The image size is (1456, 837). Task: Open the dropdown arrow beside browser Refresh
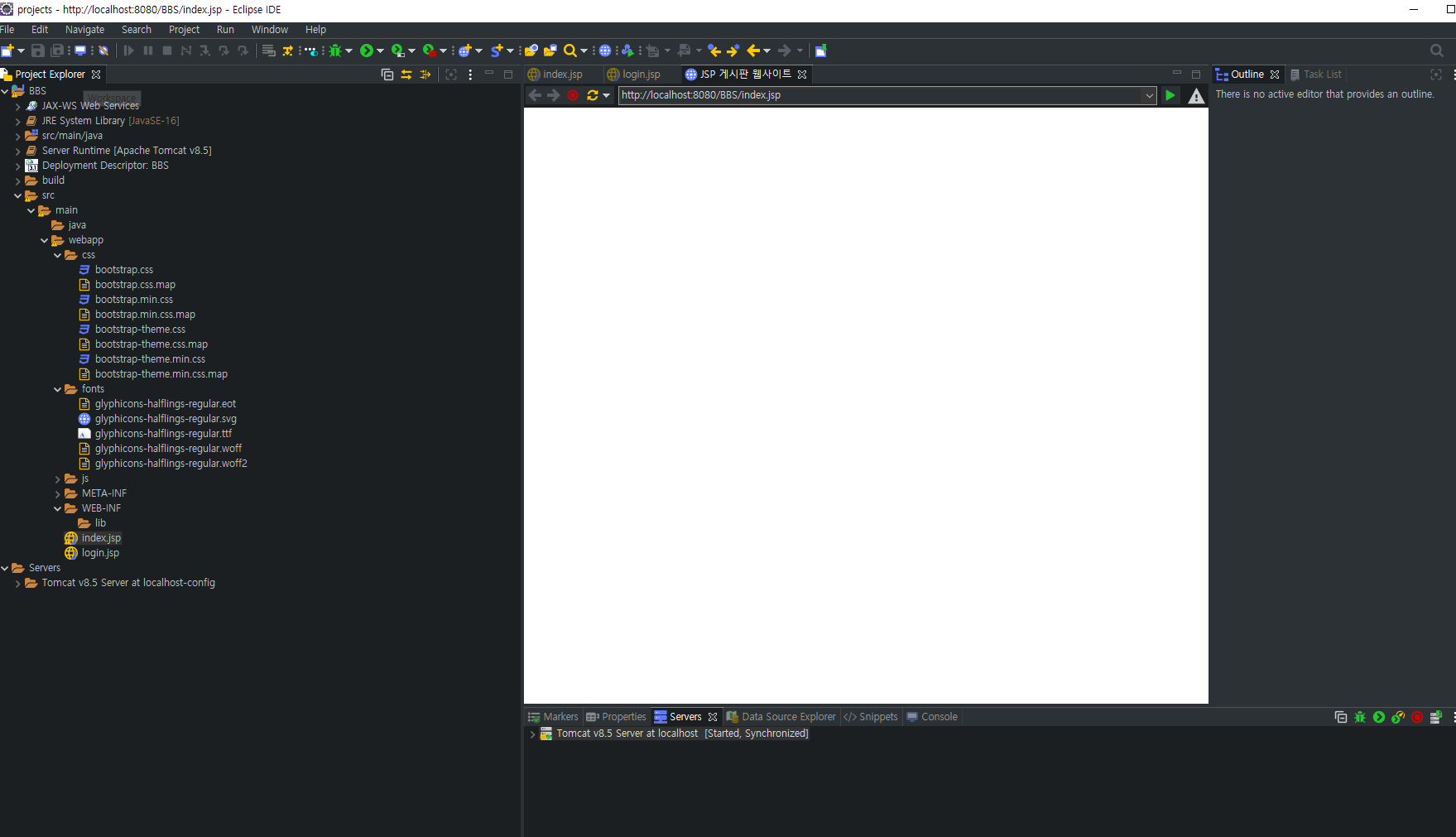pyautogui.click(x=606, y=95)
